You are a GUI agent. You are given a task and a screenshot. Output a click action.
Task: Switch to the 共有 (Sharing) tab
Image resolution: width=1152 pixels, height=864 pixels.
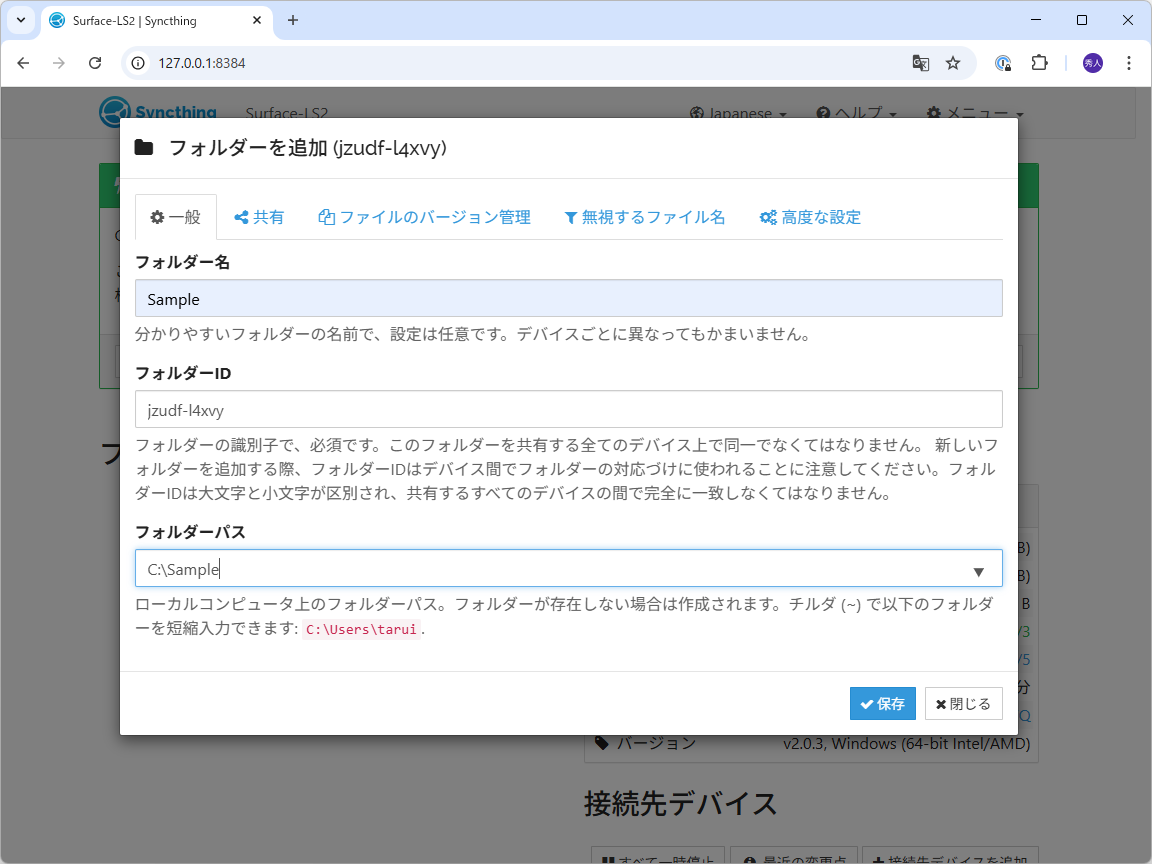[x=259, y=217]
